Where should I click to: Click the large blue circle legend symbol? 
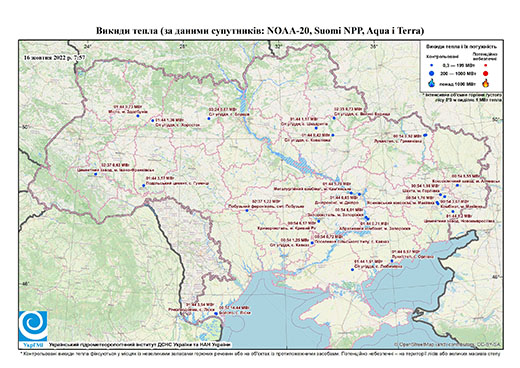click(x=432, y=73)
